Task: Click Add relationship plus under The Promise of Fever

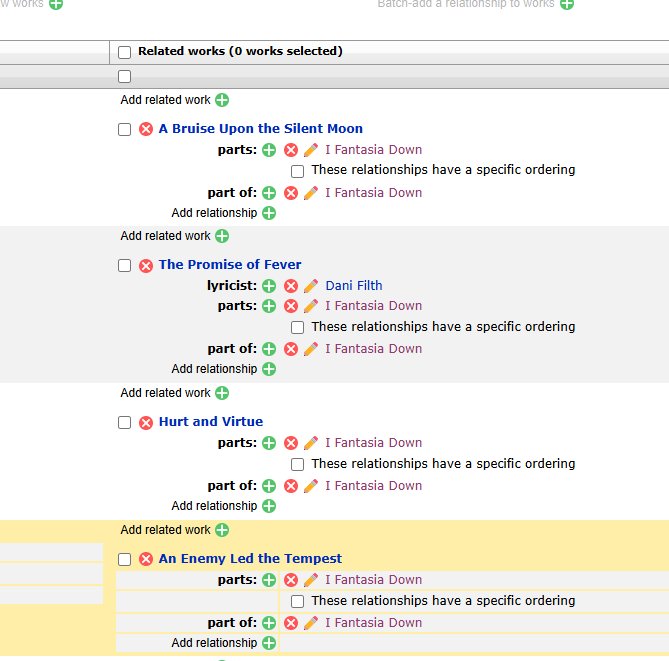Action: [269, 369]
